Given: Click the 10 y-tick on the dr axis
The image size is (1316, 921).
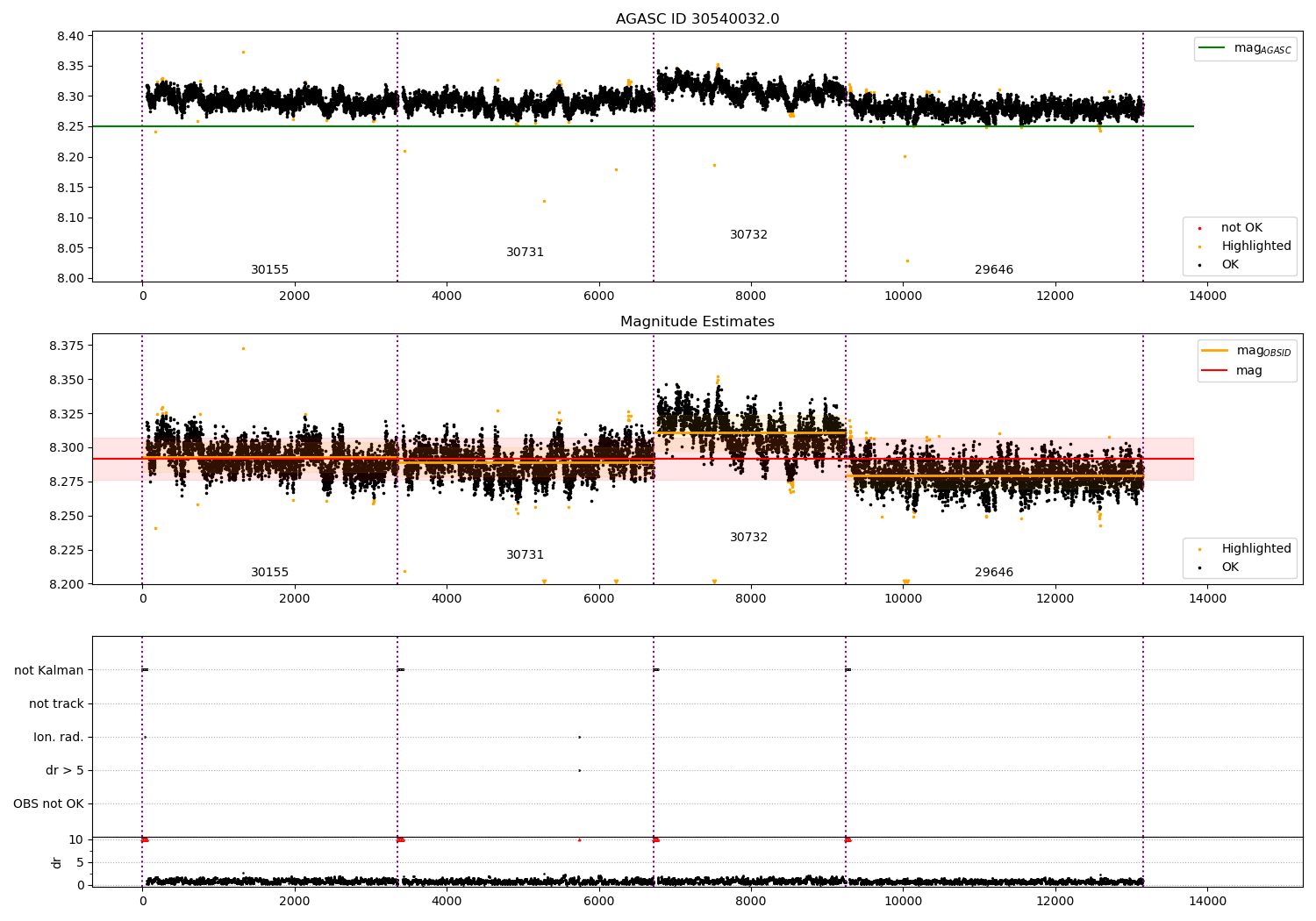Looking at the screenshot, I should coord(75,839).
